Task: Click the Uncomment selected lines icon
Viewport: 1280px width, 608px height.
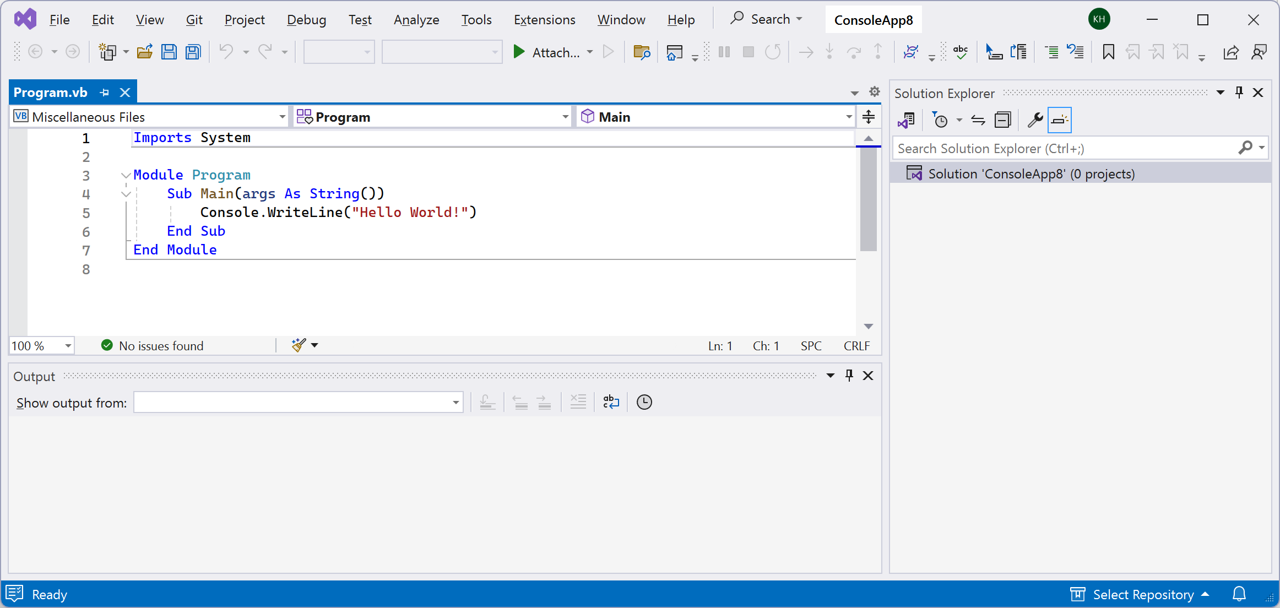Action: (1075, 52)
